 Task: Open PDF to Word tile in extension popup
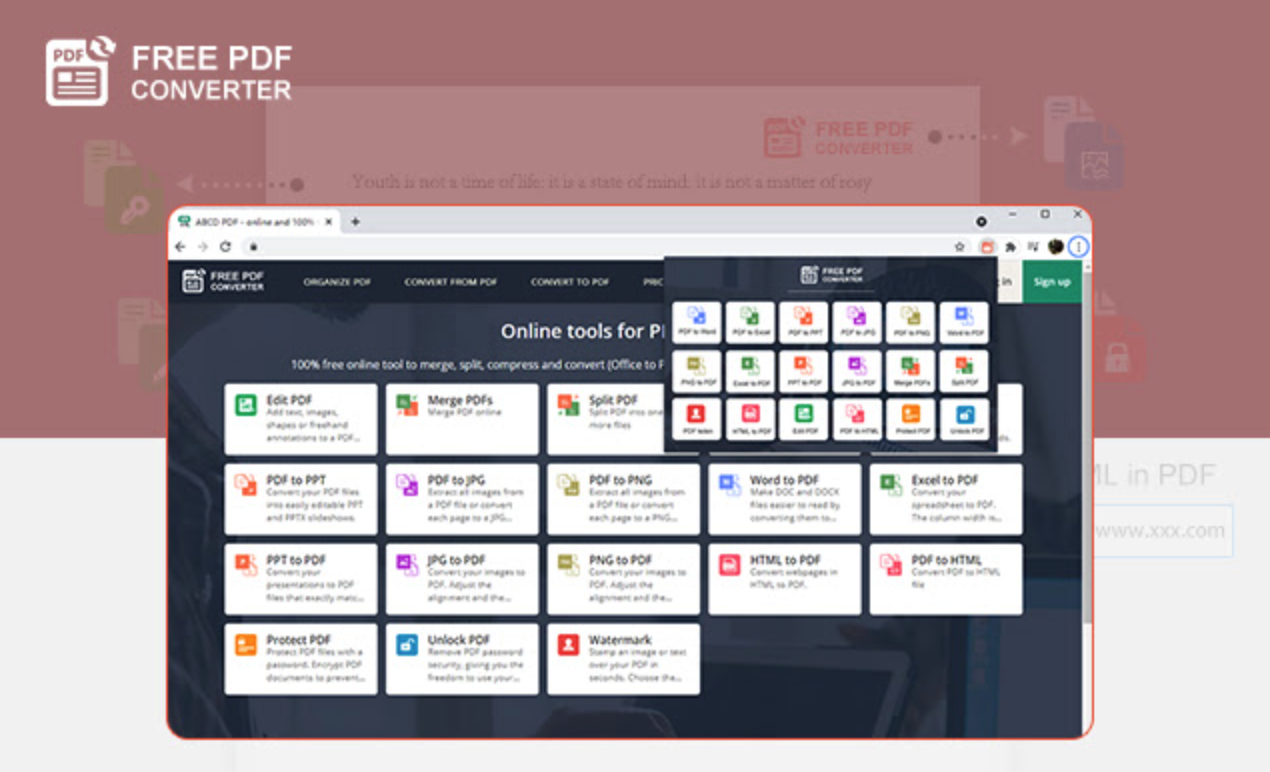point(696,322)
